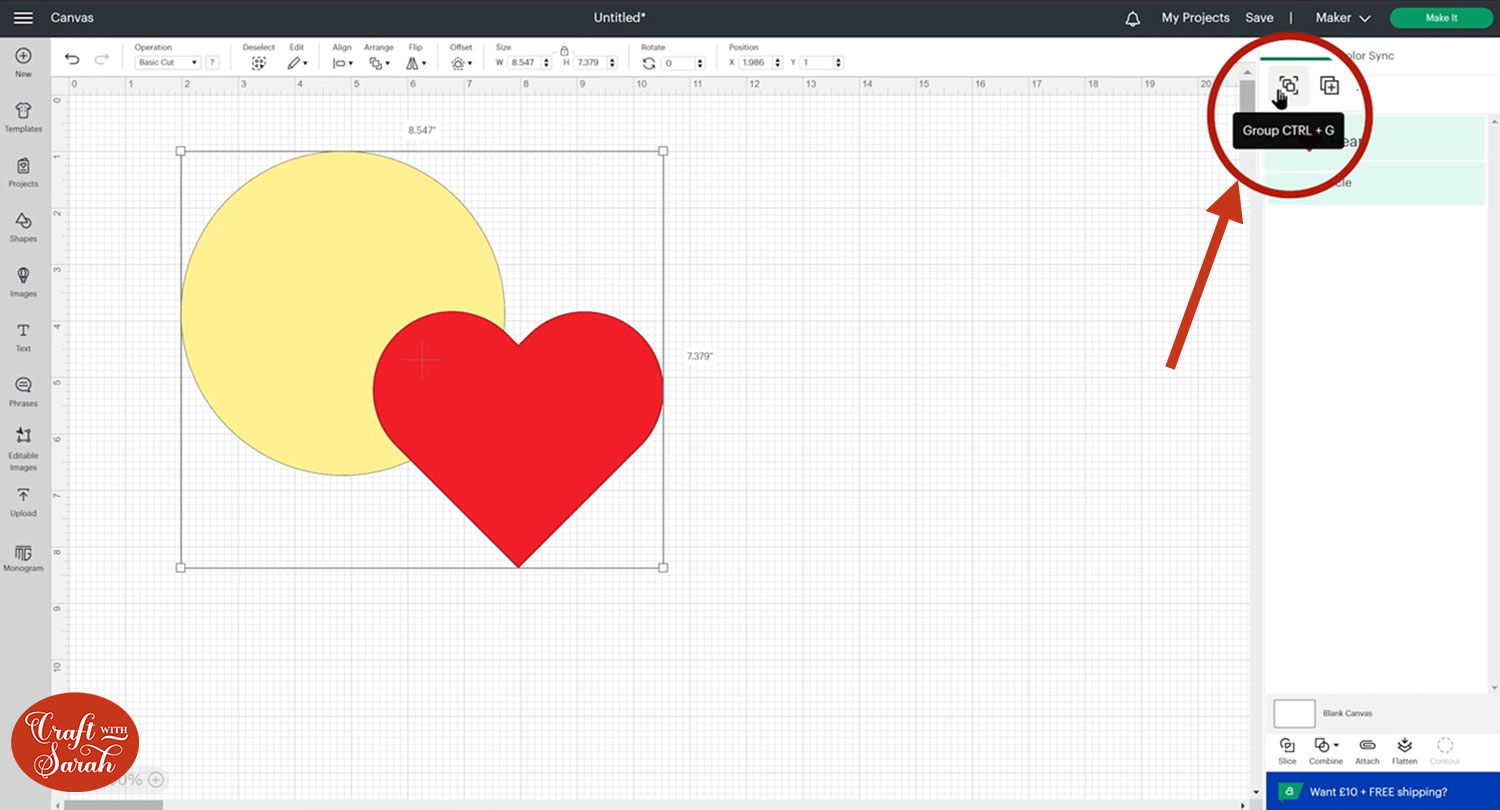Screen dimensions: 1500x810
Task: Click the Group icon in Layers panel
Action: pos(1288,86)
